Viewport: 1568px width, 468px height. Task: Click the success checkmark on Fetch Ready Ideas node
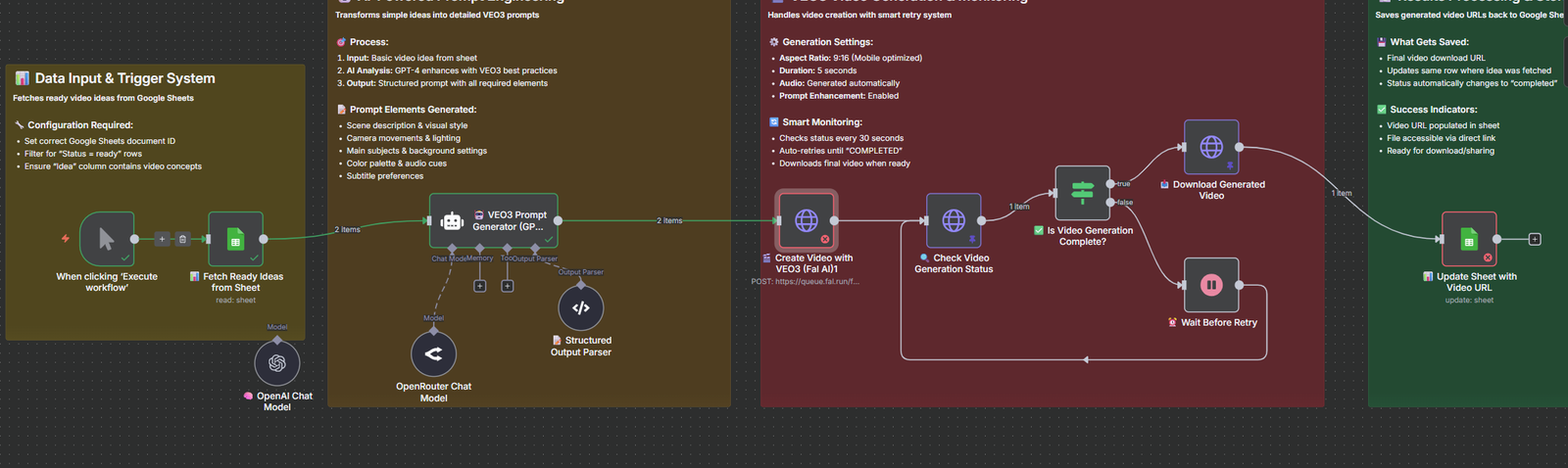pos(254,257)
